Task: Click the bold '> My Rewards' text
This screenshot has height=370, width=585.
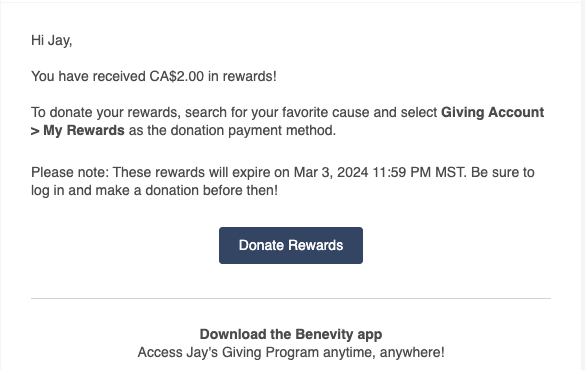Action: [78, 131]
